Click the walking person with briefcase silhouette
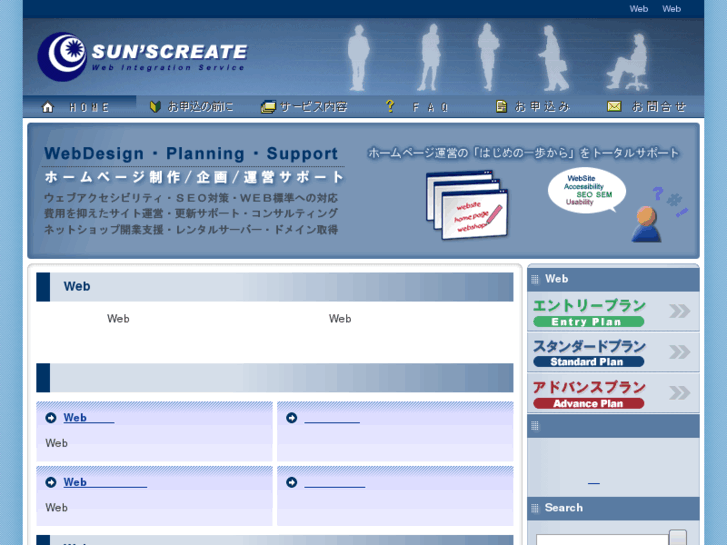The width and height of the screenshot is (727, 545). [x=555, y=58]
